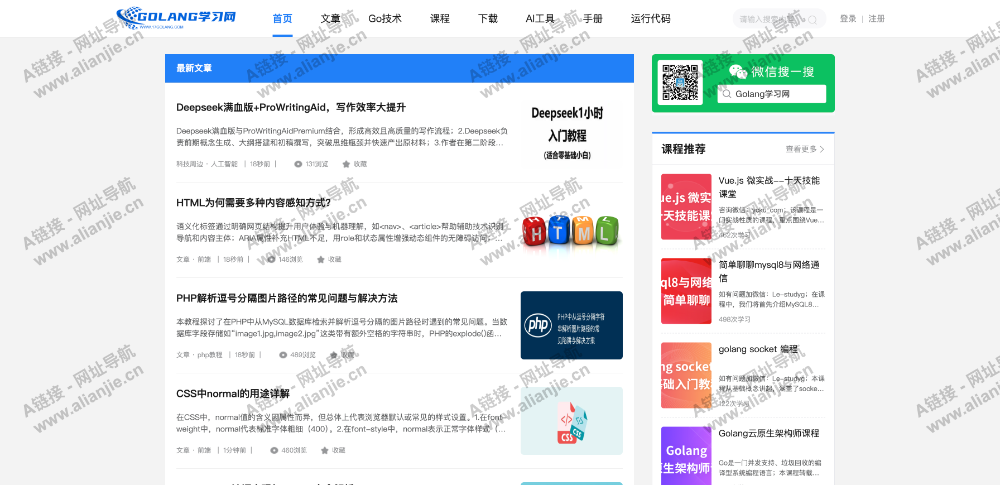Click the star 收藏 icon on PHP article

(x=334, y=355)
